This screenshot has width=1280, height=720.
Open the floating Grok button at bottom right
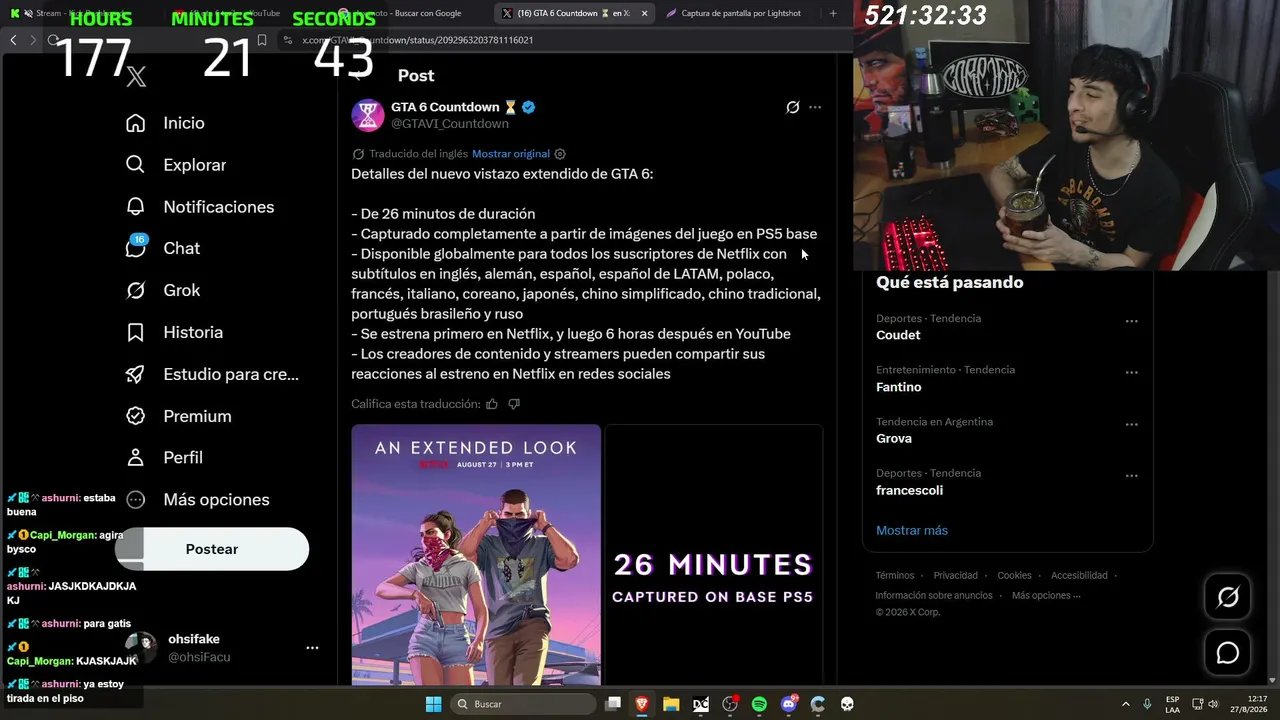[x=1228, y=597]
